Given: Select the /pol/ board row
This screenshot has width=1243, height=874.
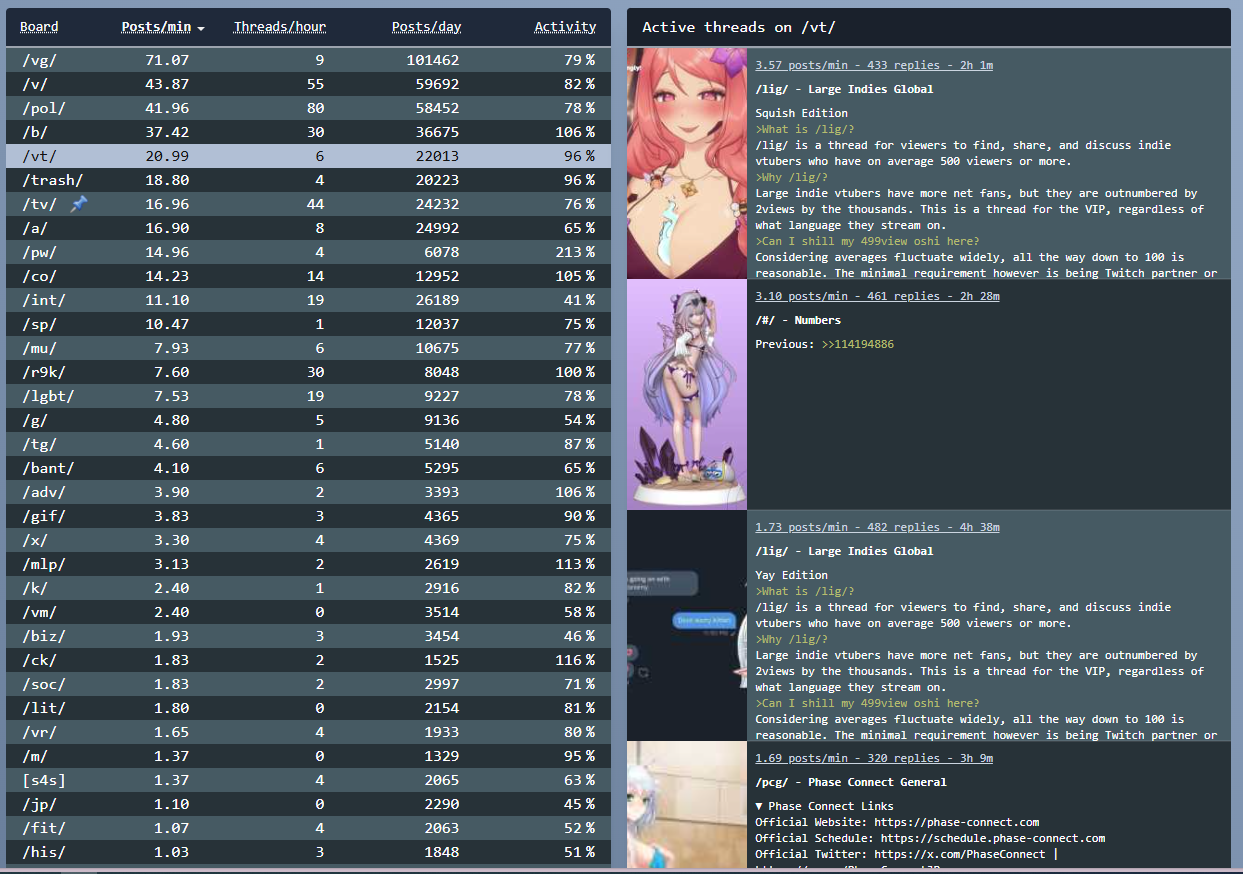Looking at the screenshot, I should click(308, 108).
